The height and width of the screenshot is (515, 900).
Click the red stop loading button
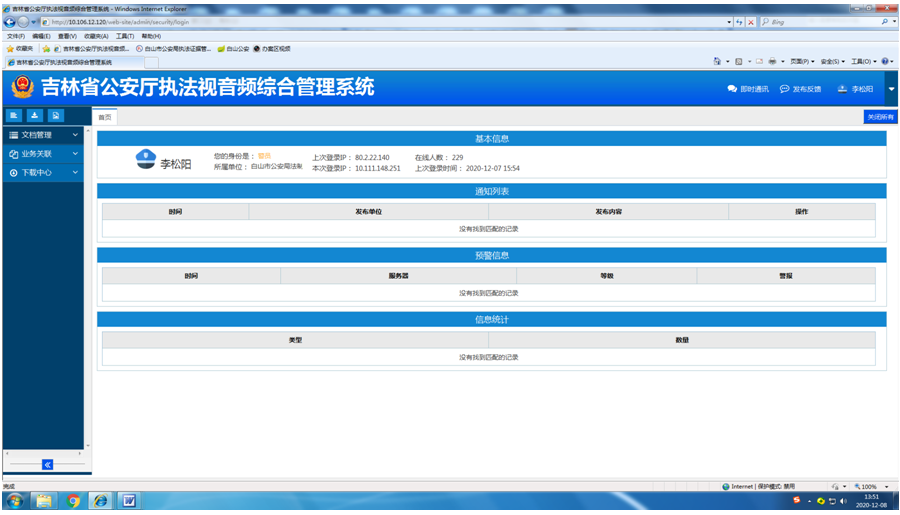pyautogui.click(x=750, y=22)
